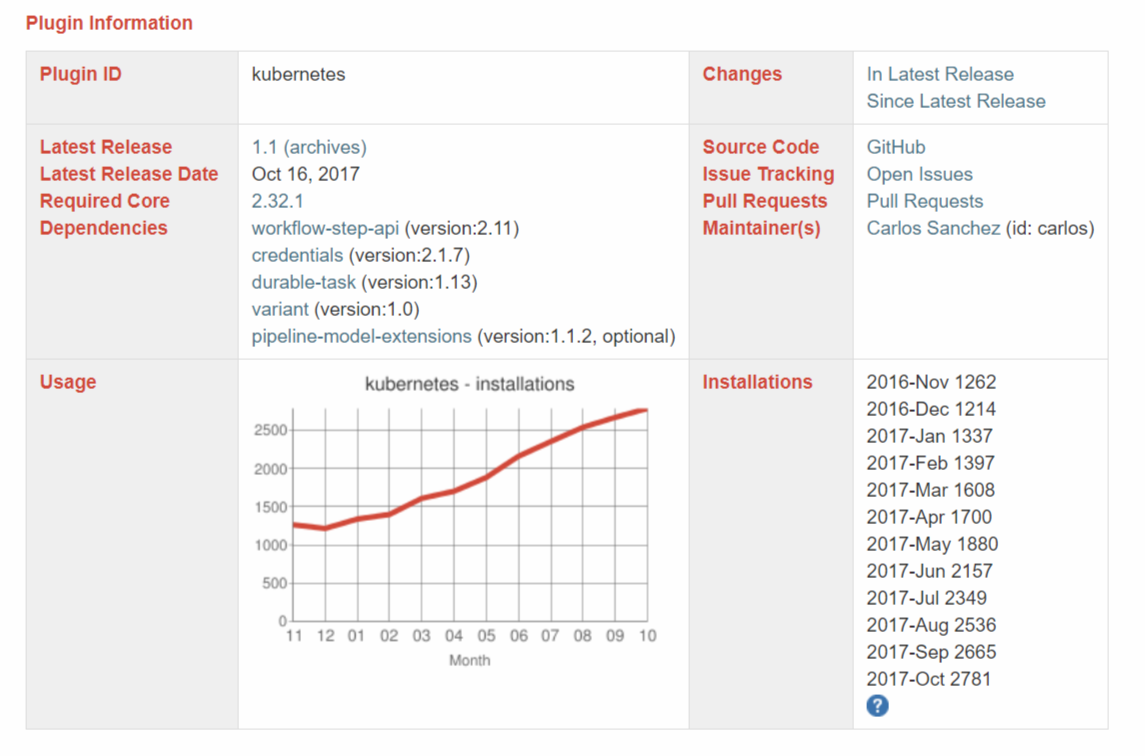Open the Since Latest Release link
Screen dimensions: 1145x756
(x=956, y=102)
